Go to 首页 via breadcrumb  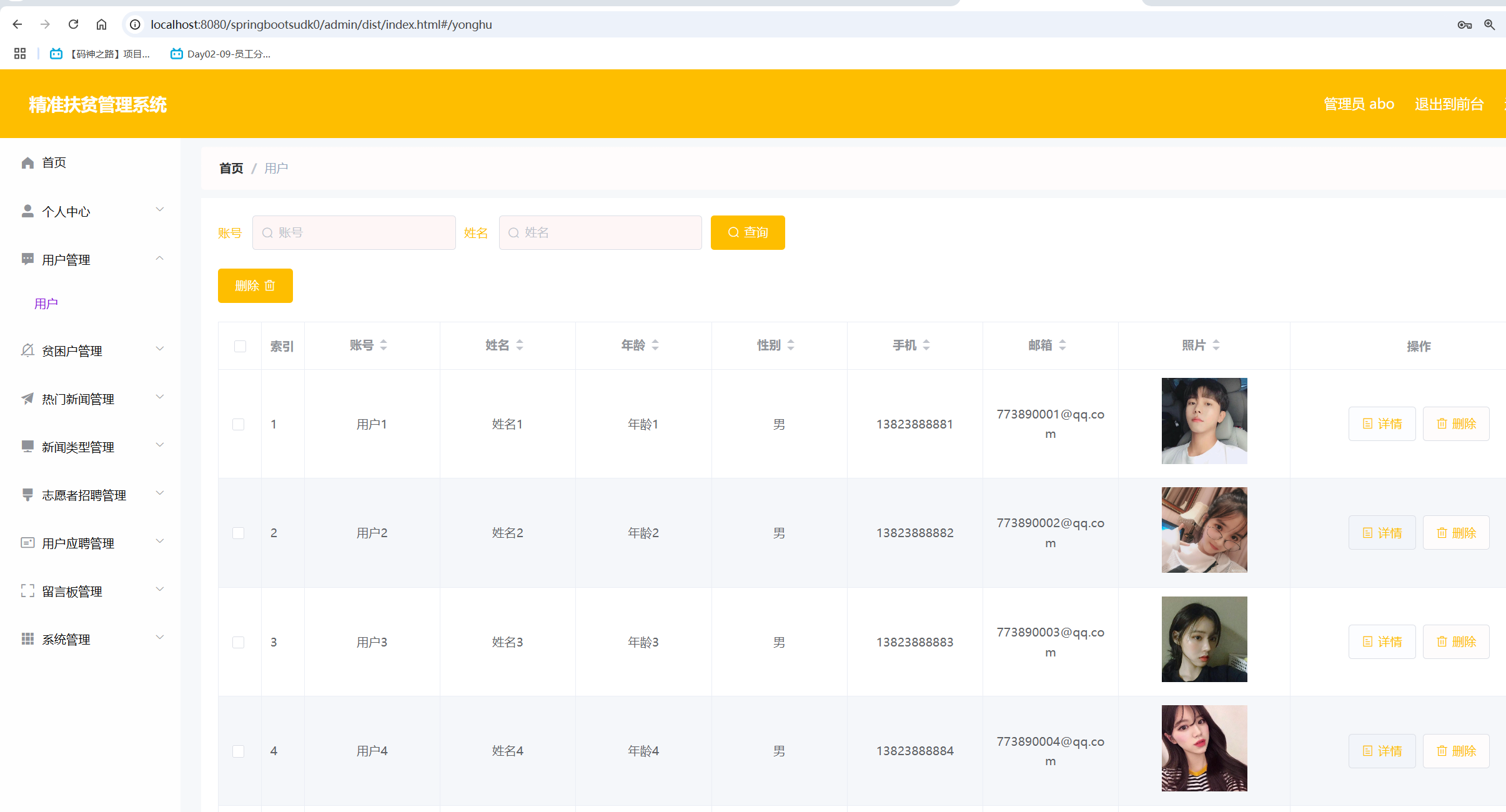click(231, 168)
